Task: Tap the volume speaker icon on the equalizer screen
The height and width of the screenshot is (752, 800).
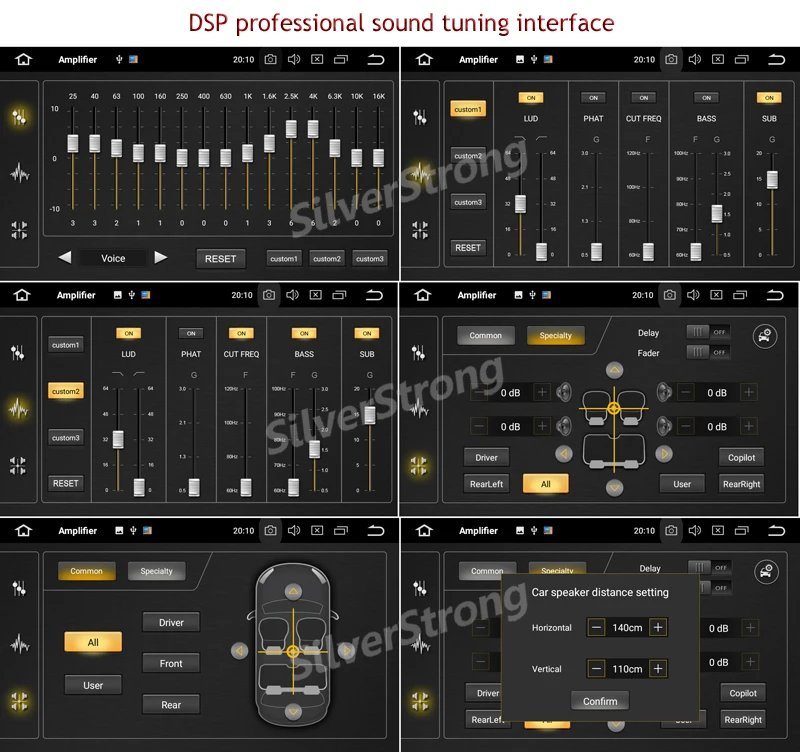Action: point(294,59)
